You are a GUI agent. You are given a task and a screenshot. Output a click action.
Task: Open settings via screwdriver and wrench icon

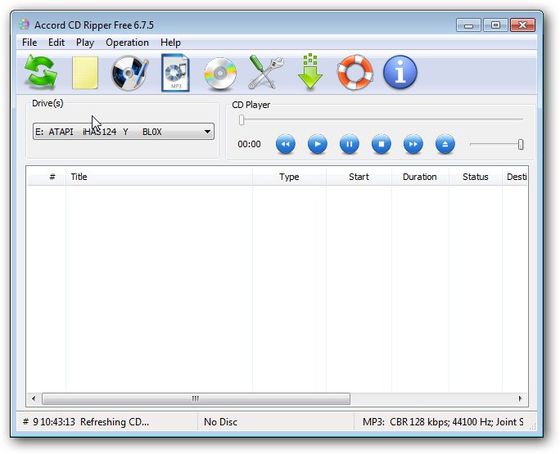point(266,72)
